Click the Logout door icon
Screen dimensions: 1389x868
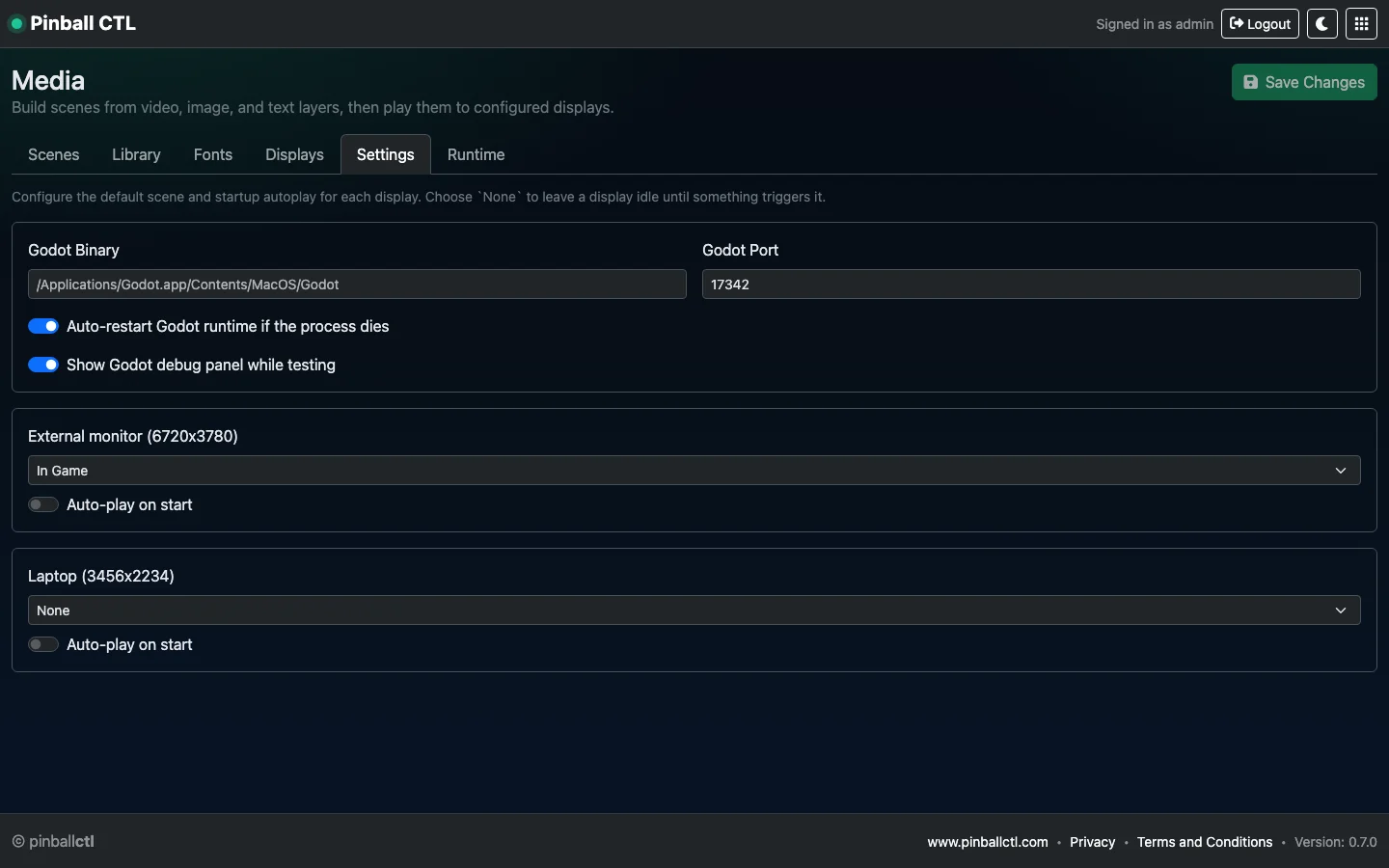(1238, 23)
